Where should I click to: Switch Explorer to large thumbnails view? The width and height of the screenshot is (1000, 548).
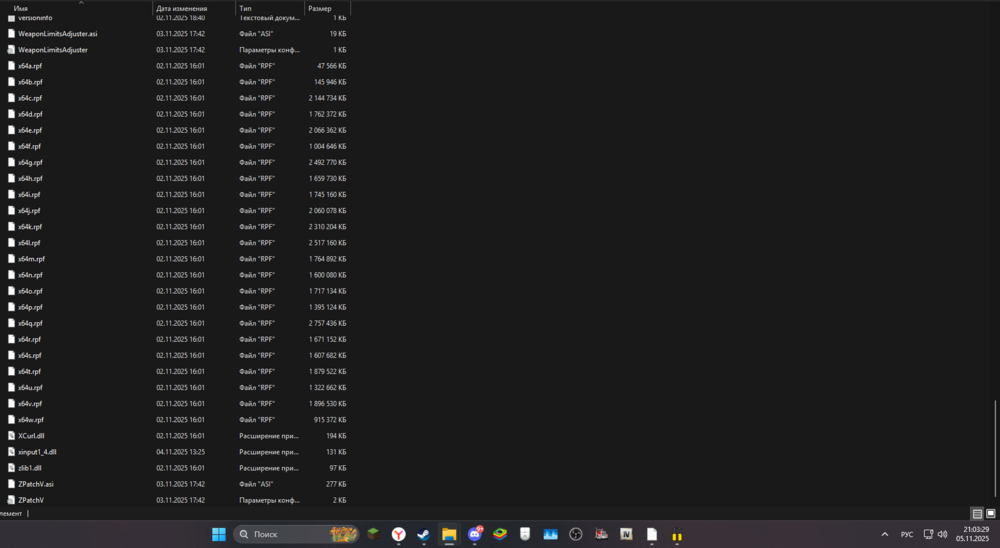[x=990, y=514]
